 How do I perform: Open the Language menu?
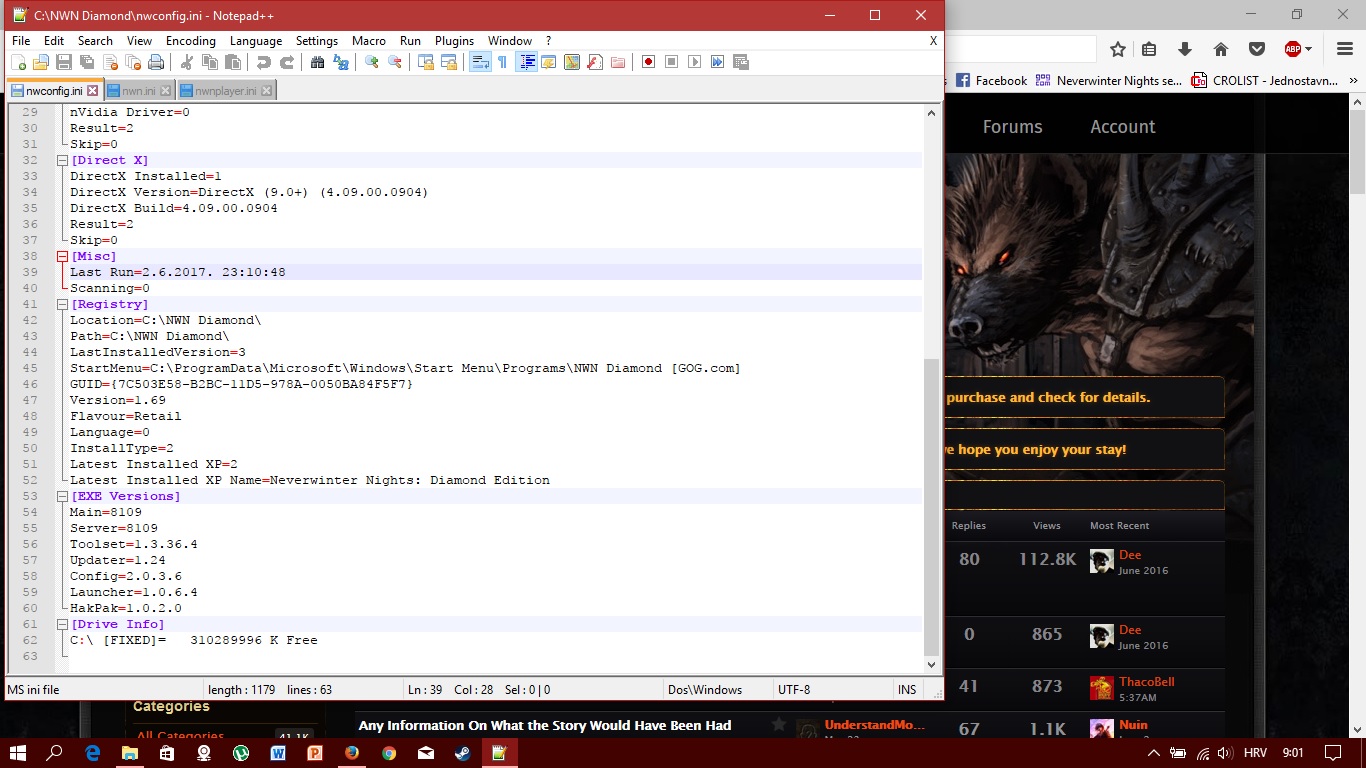[x=256, y=41]
